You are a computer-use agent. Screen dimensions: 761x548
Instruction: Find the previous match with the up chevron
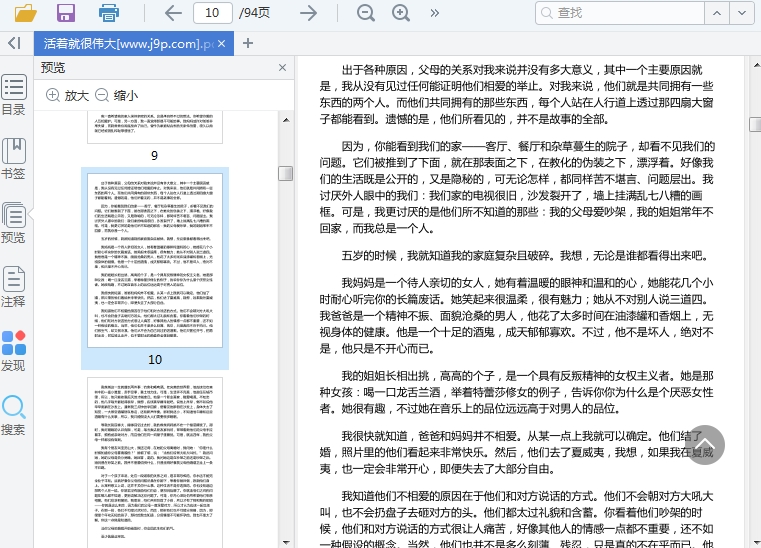[717, 13]
